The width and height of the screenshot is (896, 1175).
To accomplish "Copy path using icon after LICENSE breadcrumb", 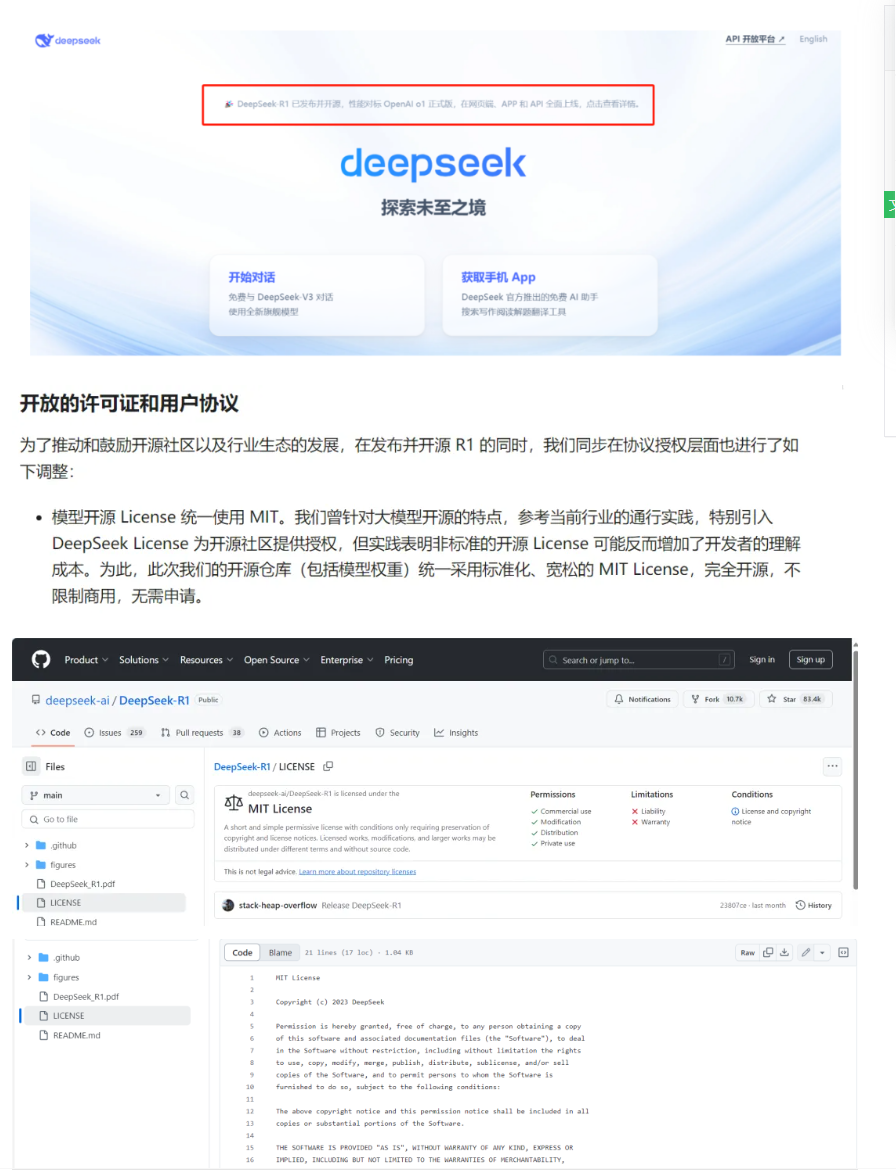I will coord(328,767).
